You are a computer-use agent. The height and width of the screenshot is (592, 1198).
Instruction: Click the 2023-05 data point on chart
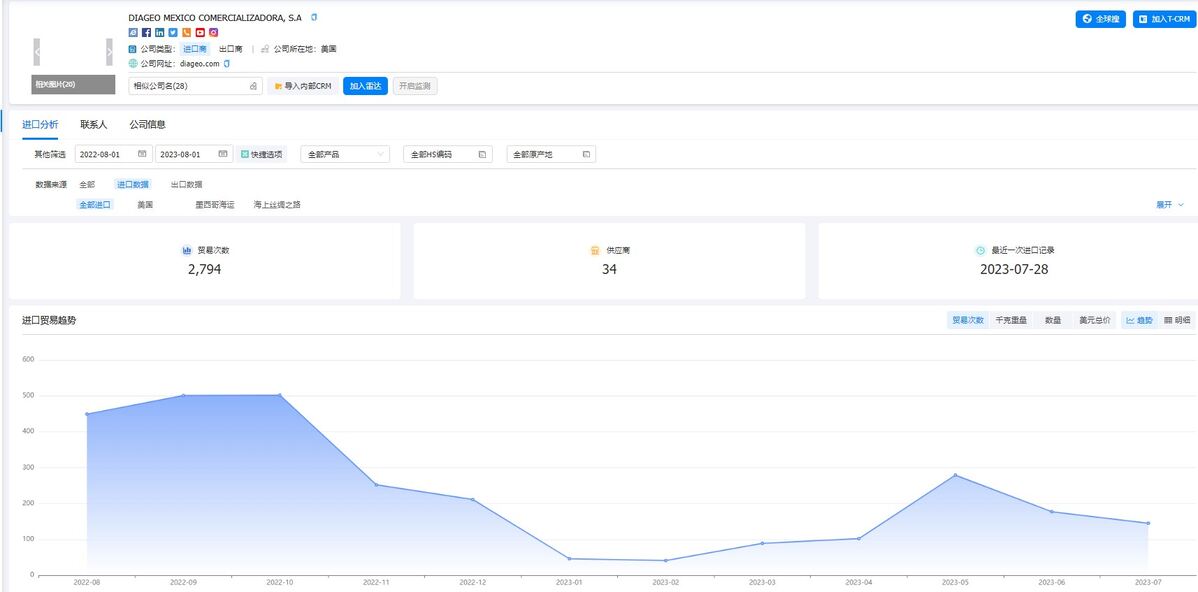[955, 475]
